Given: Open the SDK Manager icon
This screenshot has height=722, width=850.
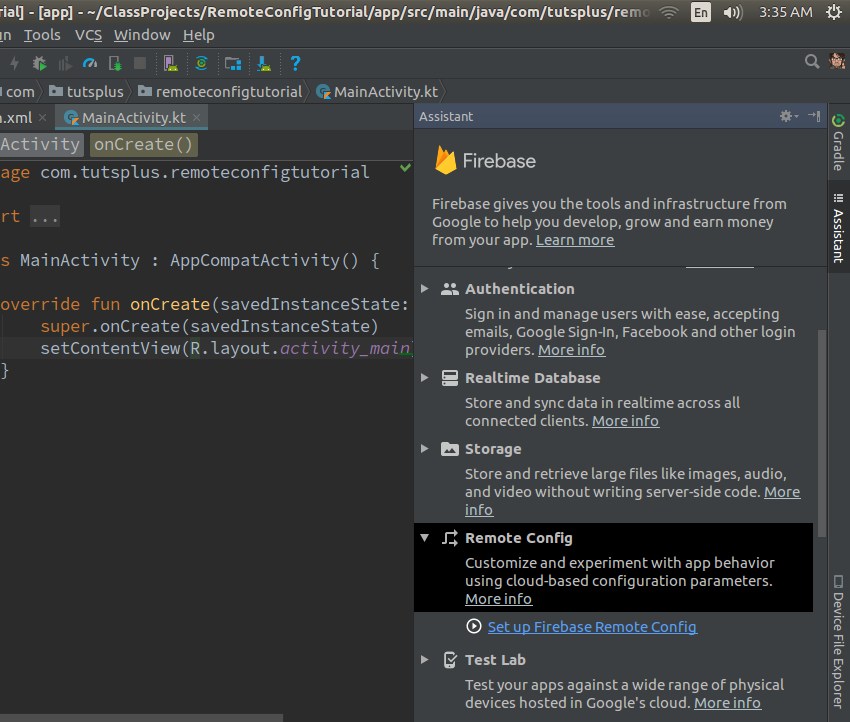Looking at the screenshot, I should 264,63.
